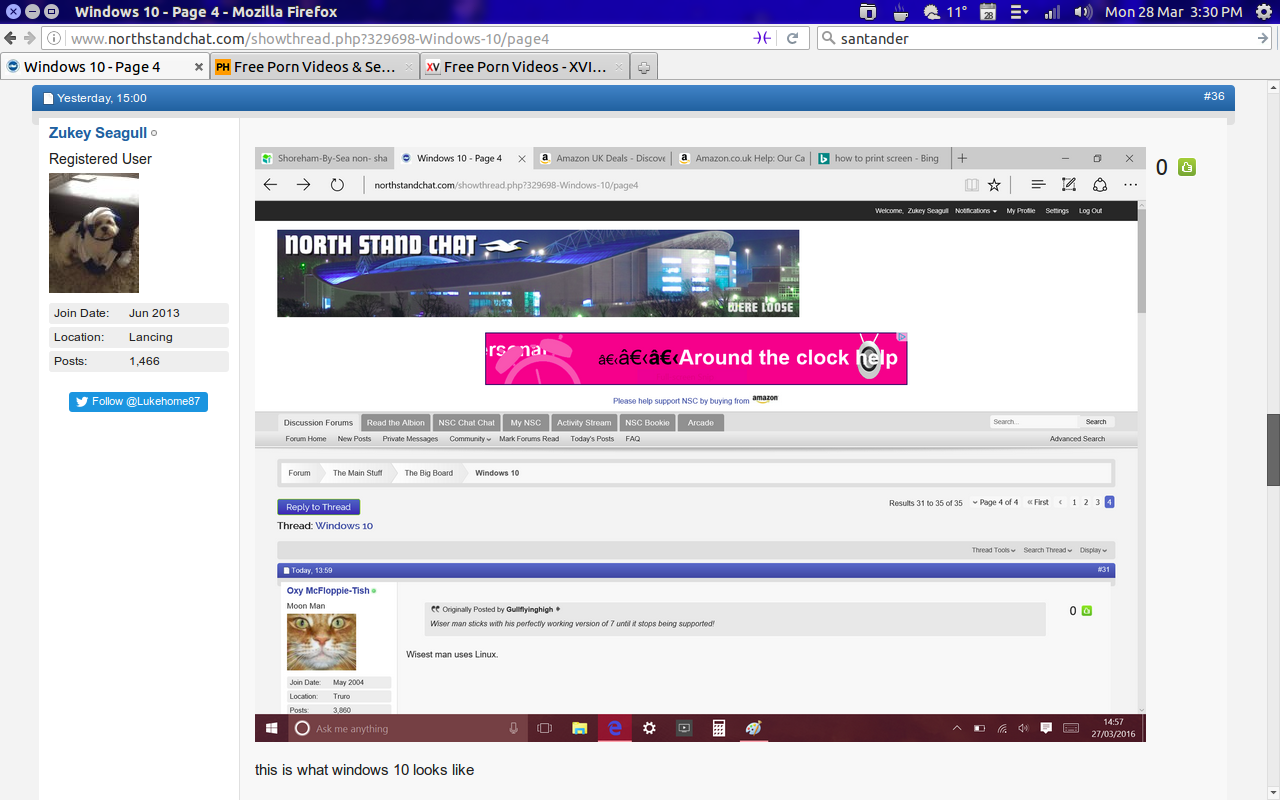Click the Start button in the embedded Windows 10 taskbar
Image resolution: width=1280 pixels, height=800 pixels.
tap(271, 728)
